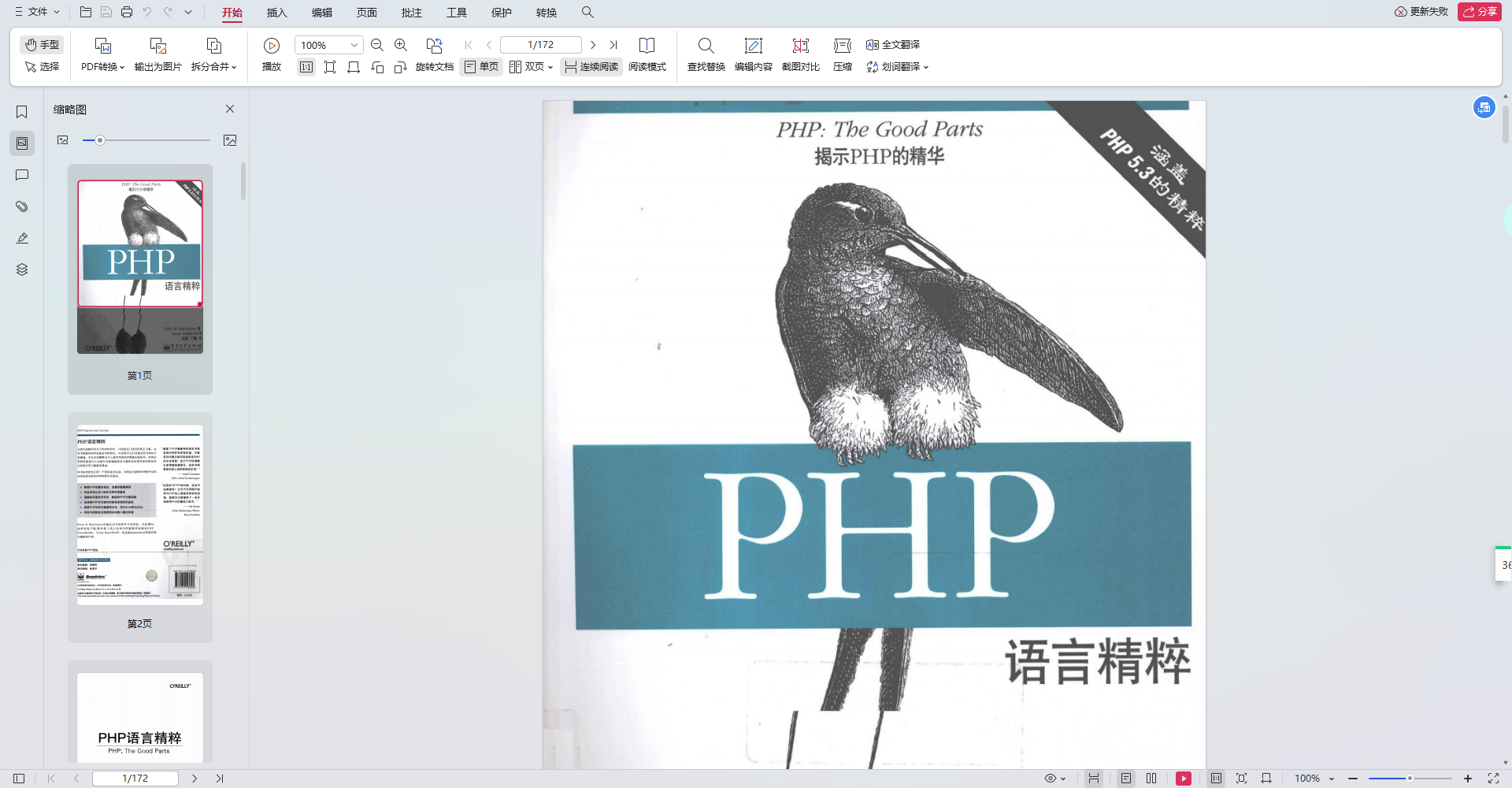Toggle the status bar 1:1 actual size button

tap(1216, 779)
